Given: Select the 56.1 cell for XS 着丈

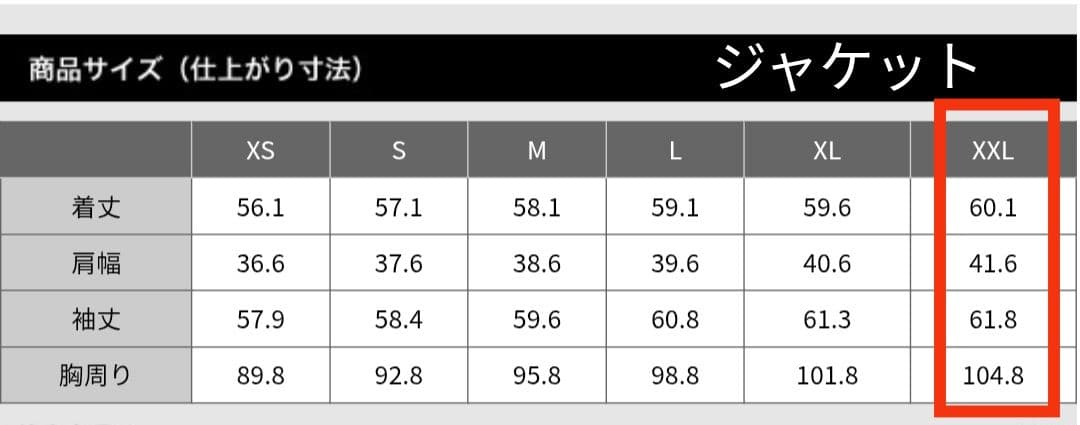Looking at the screenshot, I should [x=260, y=207].
